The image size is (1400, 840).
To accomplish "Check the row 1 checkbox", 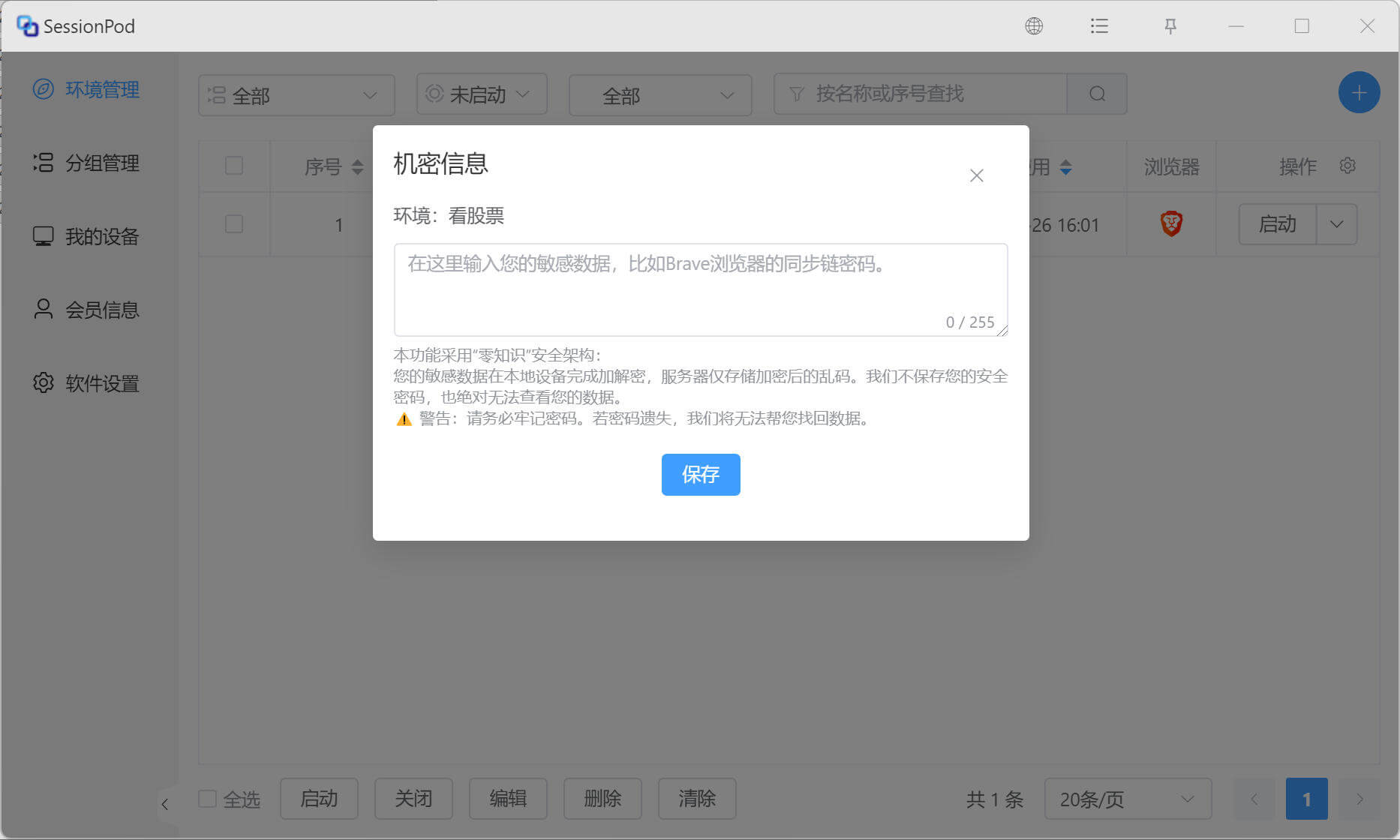I will [x=234, y=223].
